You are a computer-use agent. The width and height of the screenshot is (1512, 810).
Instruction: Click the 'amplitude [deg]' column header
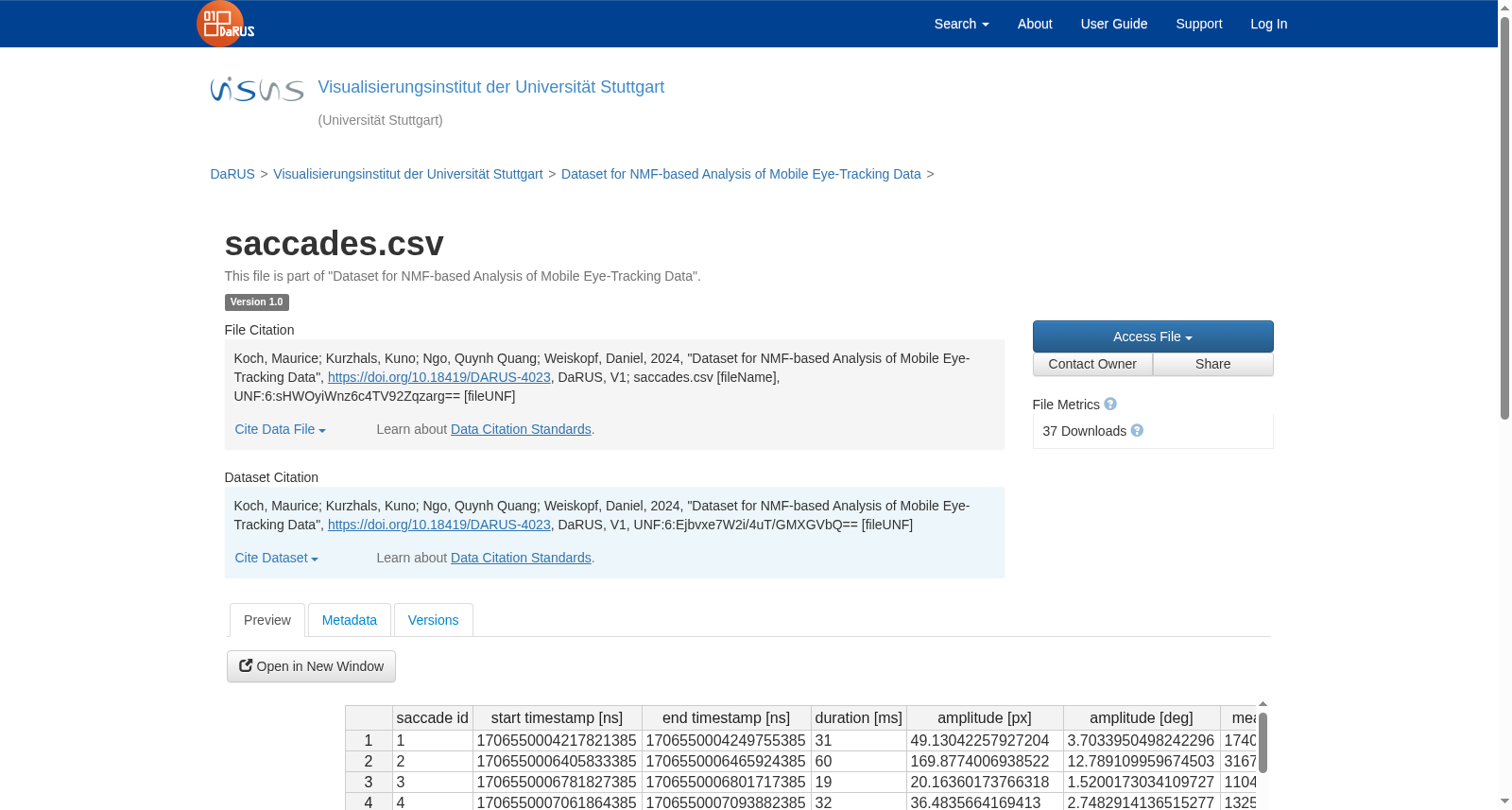pos(1141,717)
